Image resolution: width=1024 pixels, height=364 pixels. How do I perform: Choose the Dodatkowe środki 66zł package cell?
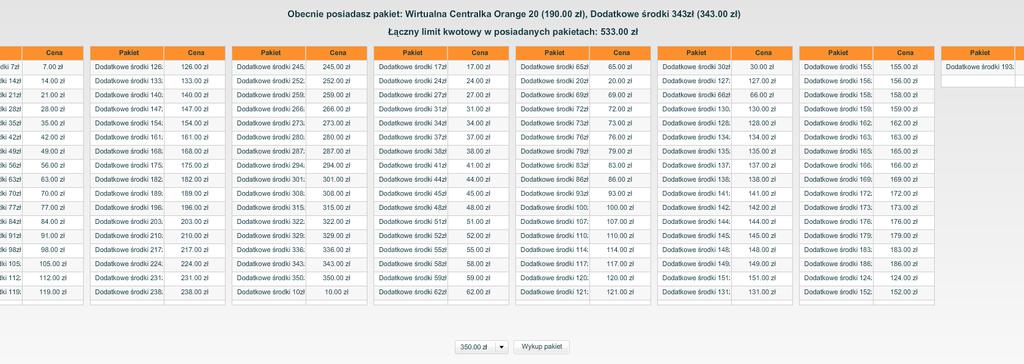click(694, 95)
